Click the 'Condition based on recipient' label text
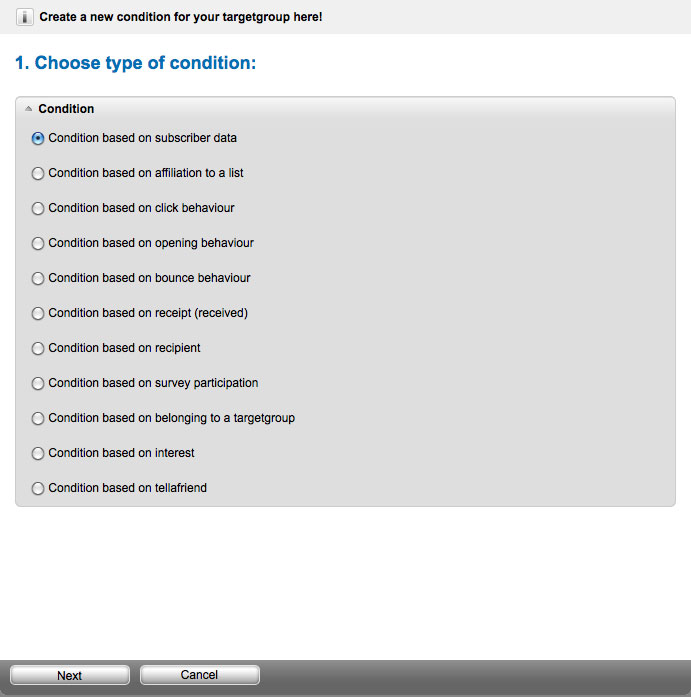 [124, 348]
